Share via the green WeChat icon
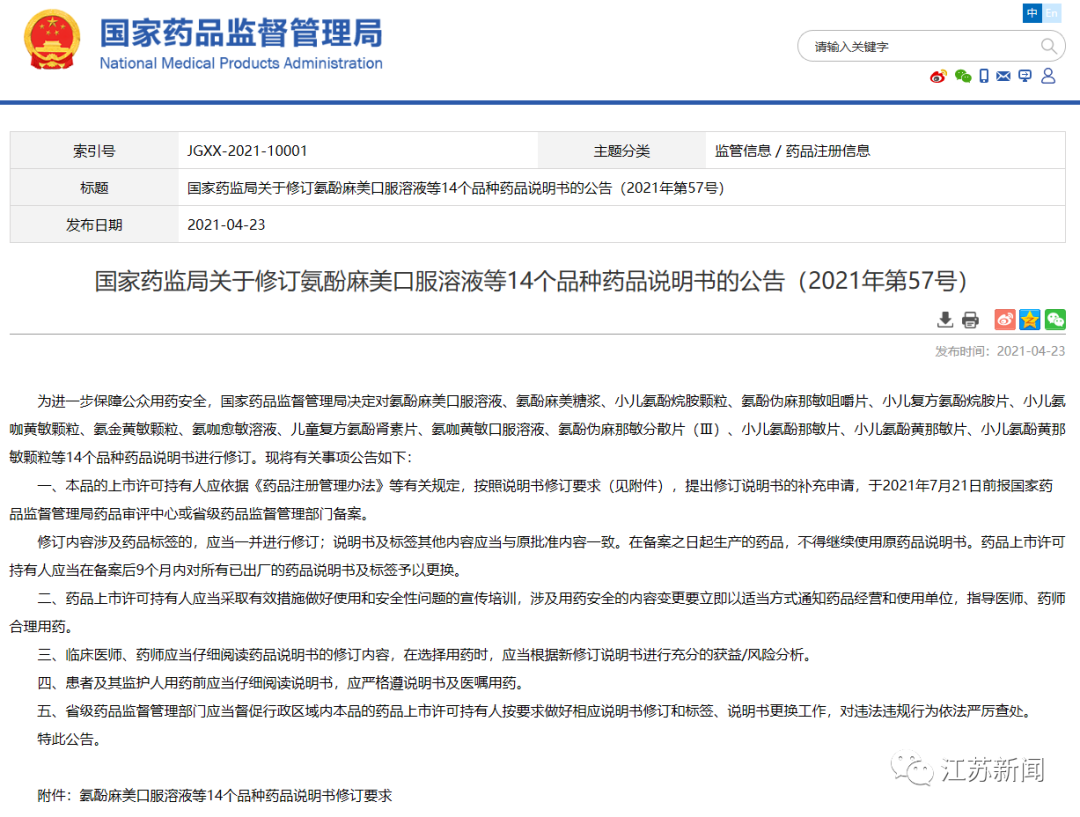 click(x=1054, y=319)
